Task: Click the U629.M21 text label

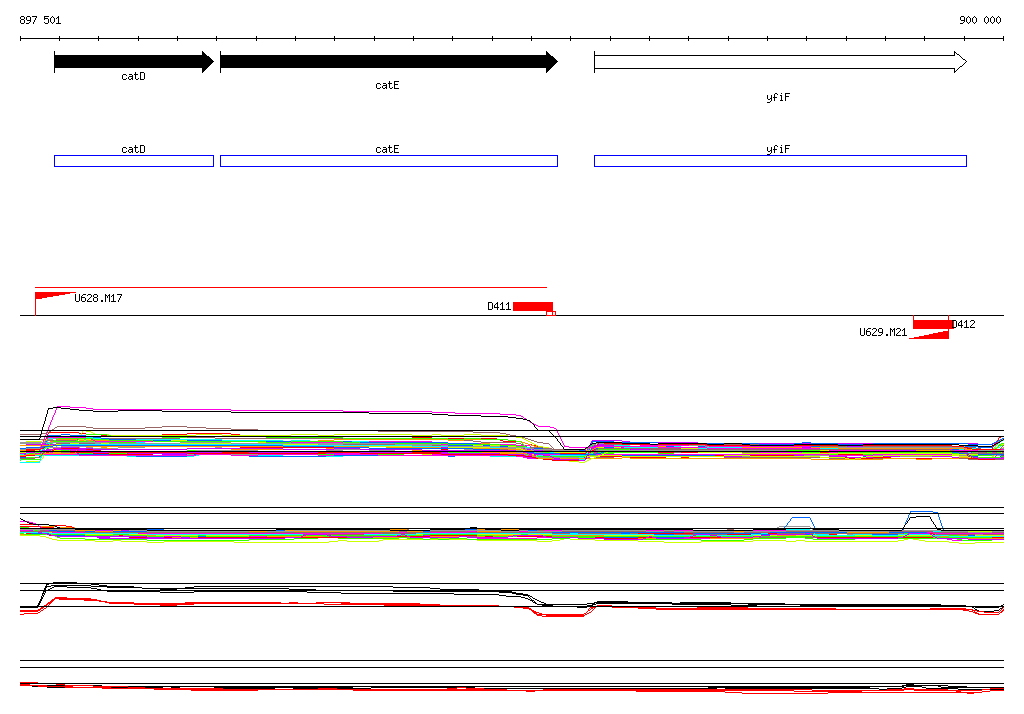Action: (883, 332)
